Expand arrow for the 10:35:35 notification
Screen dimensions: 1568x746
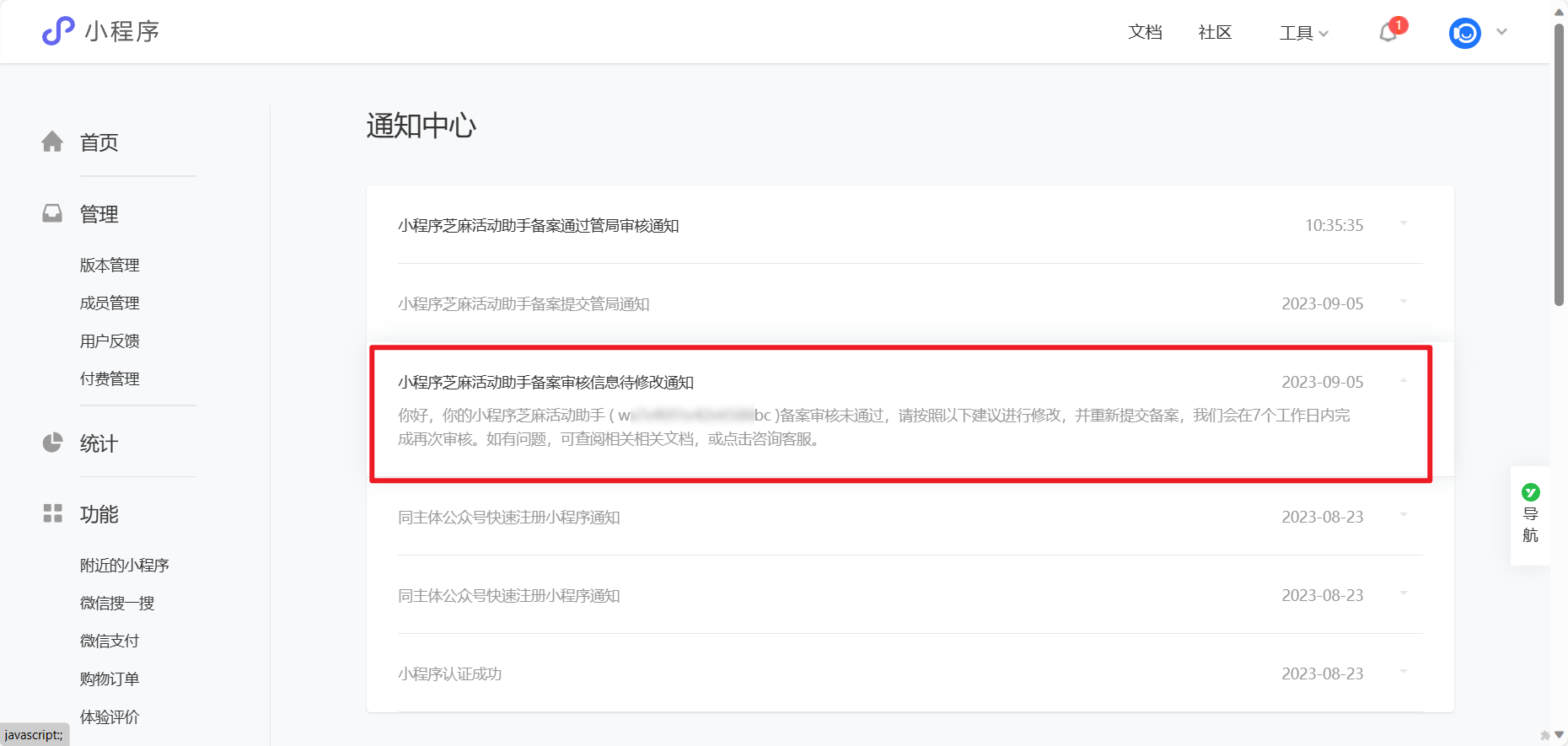(1404, 223)
